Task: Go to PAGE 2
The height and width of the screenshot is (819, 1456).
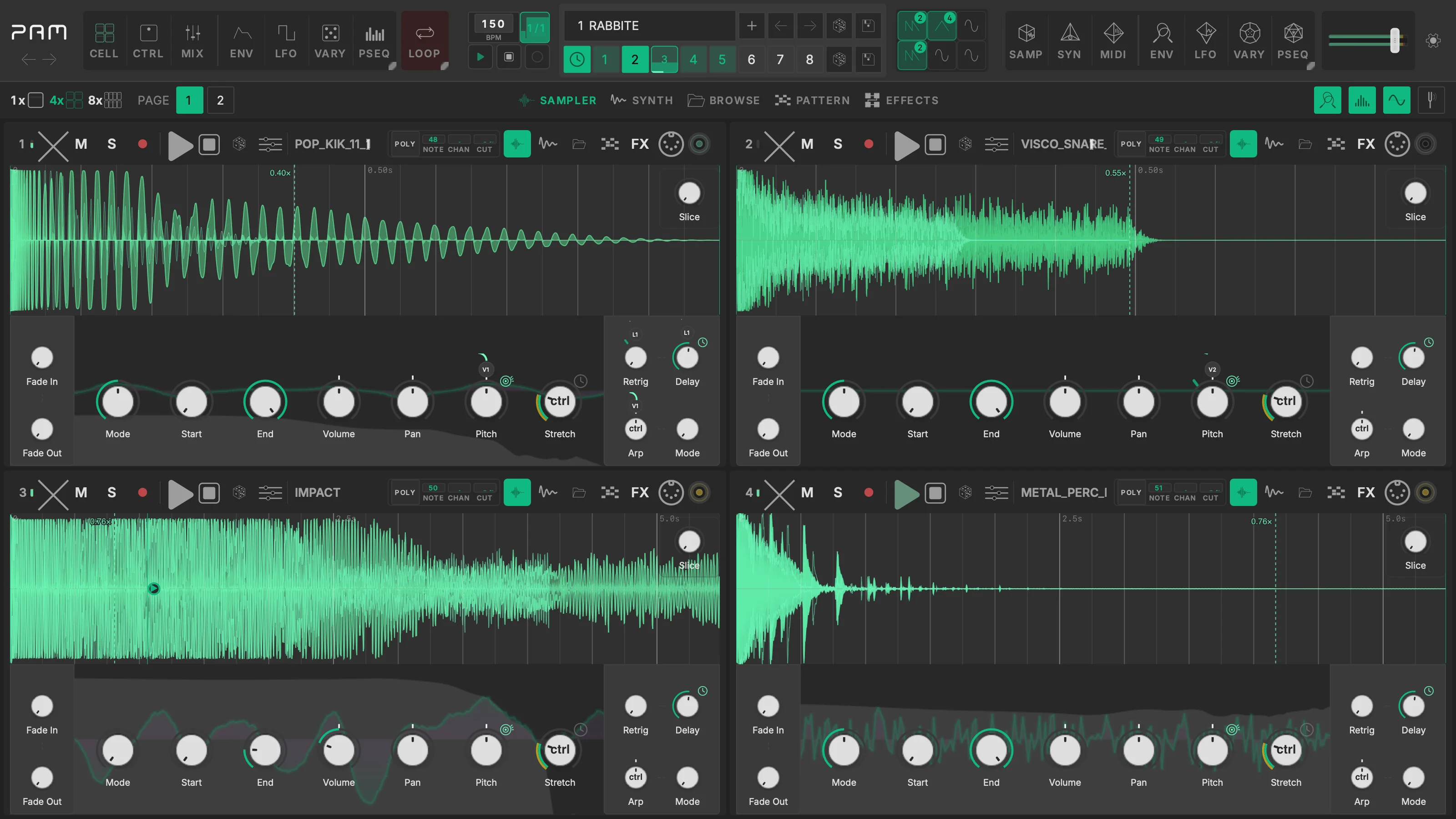Action: click(x=220, y=101)
